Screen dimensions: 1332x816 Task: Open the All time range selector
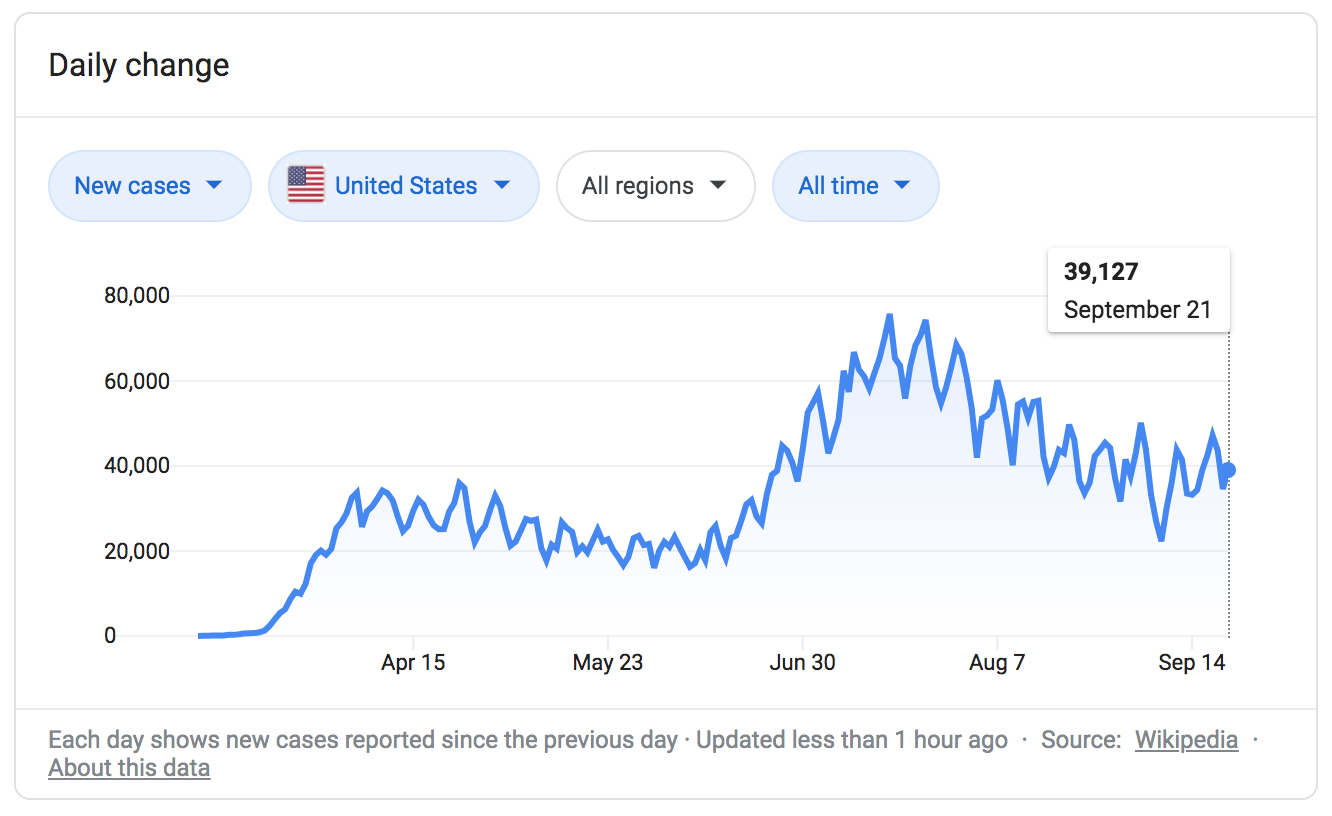[855, 186]
